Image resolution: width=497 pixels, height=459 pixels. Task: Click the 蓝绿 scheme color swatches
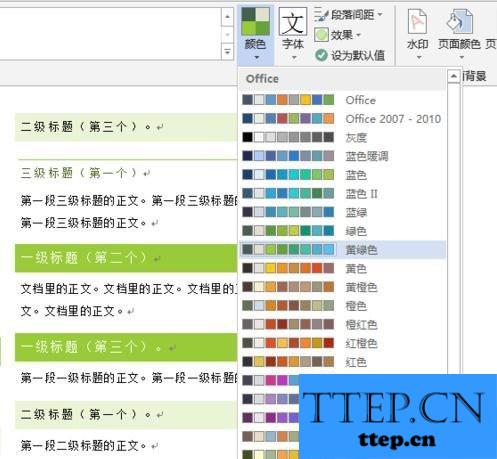point(288,212)
